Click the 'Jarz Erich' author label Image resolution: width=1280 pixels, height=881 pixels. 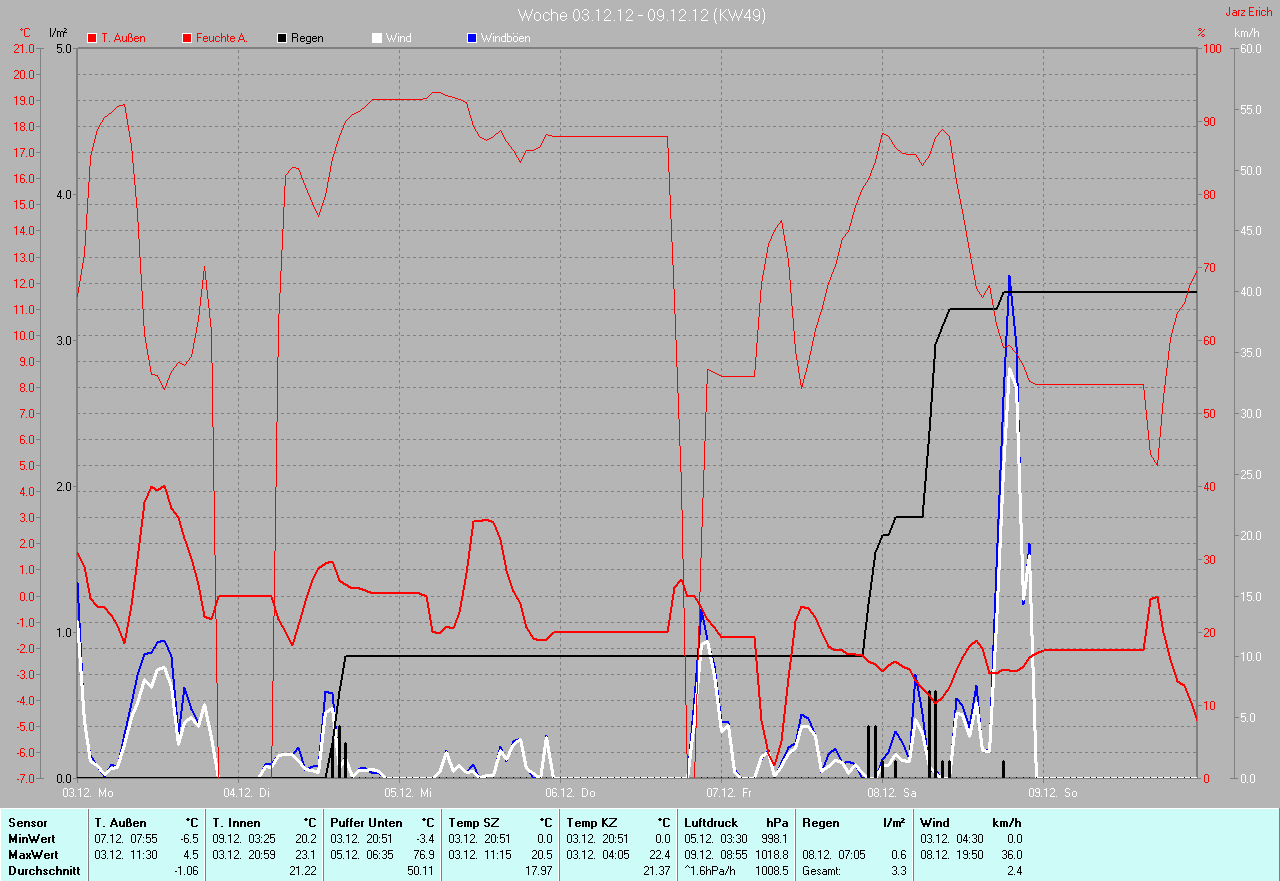point(1249,12)
